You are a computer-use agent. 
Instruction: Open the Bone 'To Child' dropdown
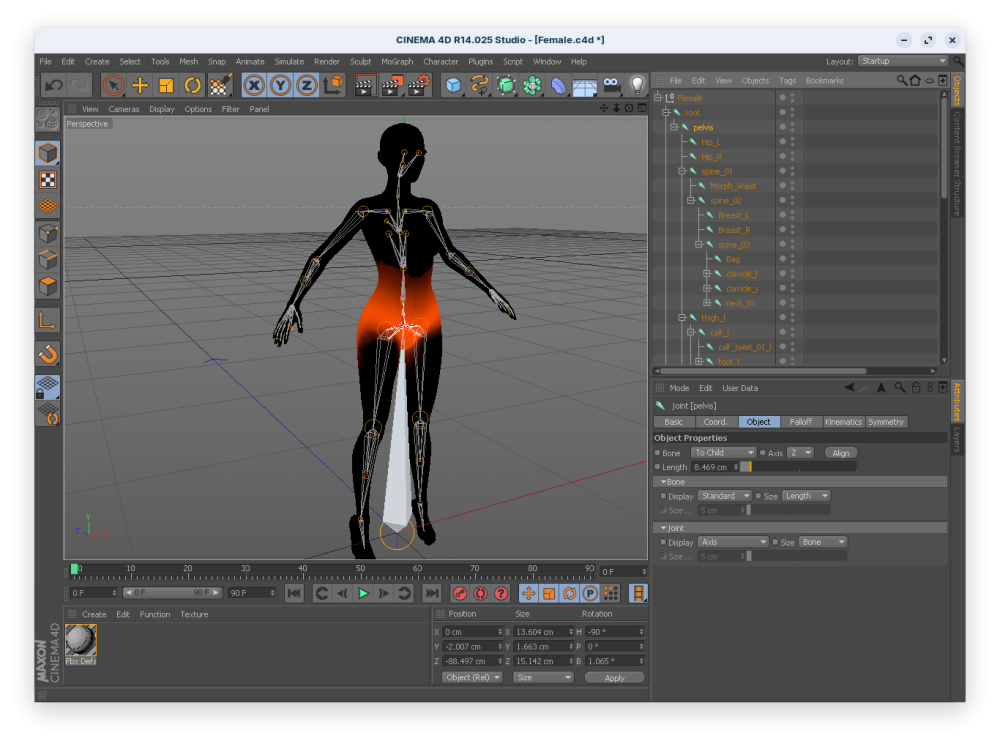[722, 452]
